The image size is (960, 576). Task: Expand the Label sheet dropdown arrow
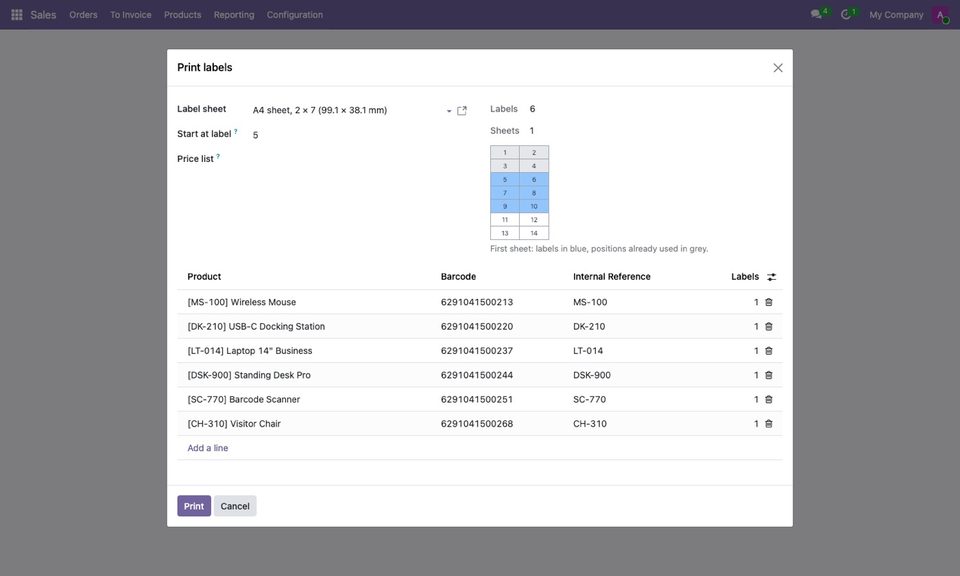pyautogui.click(x=449, y=111)
